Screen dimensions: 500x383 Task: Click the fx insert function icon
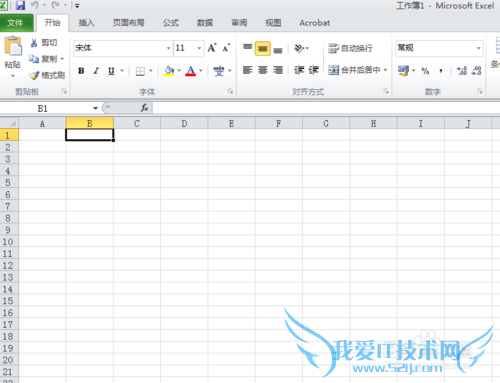point(144,108)
